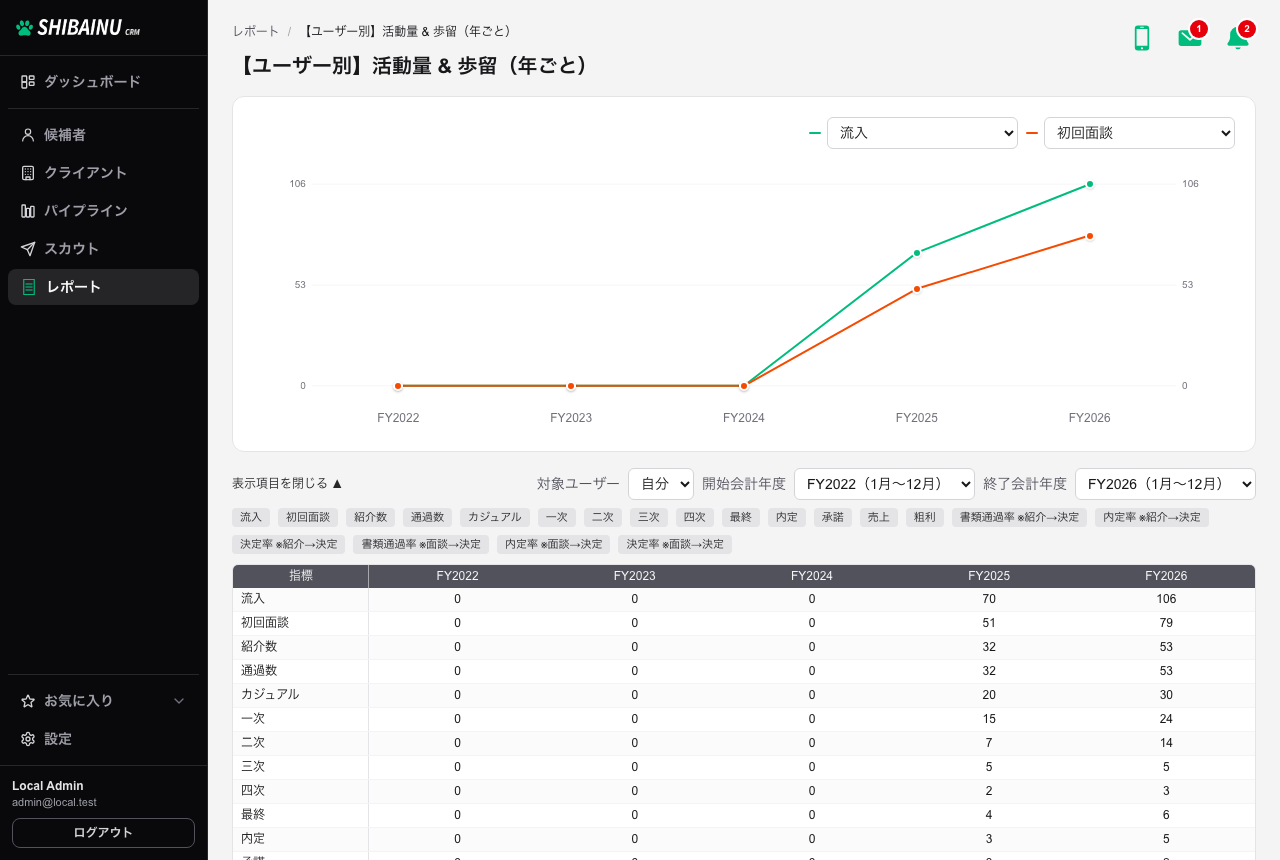Open the 対象ユーザー dropdown

[x=661, y=484]
